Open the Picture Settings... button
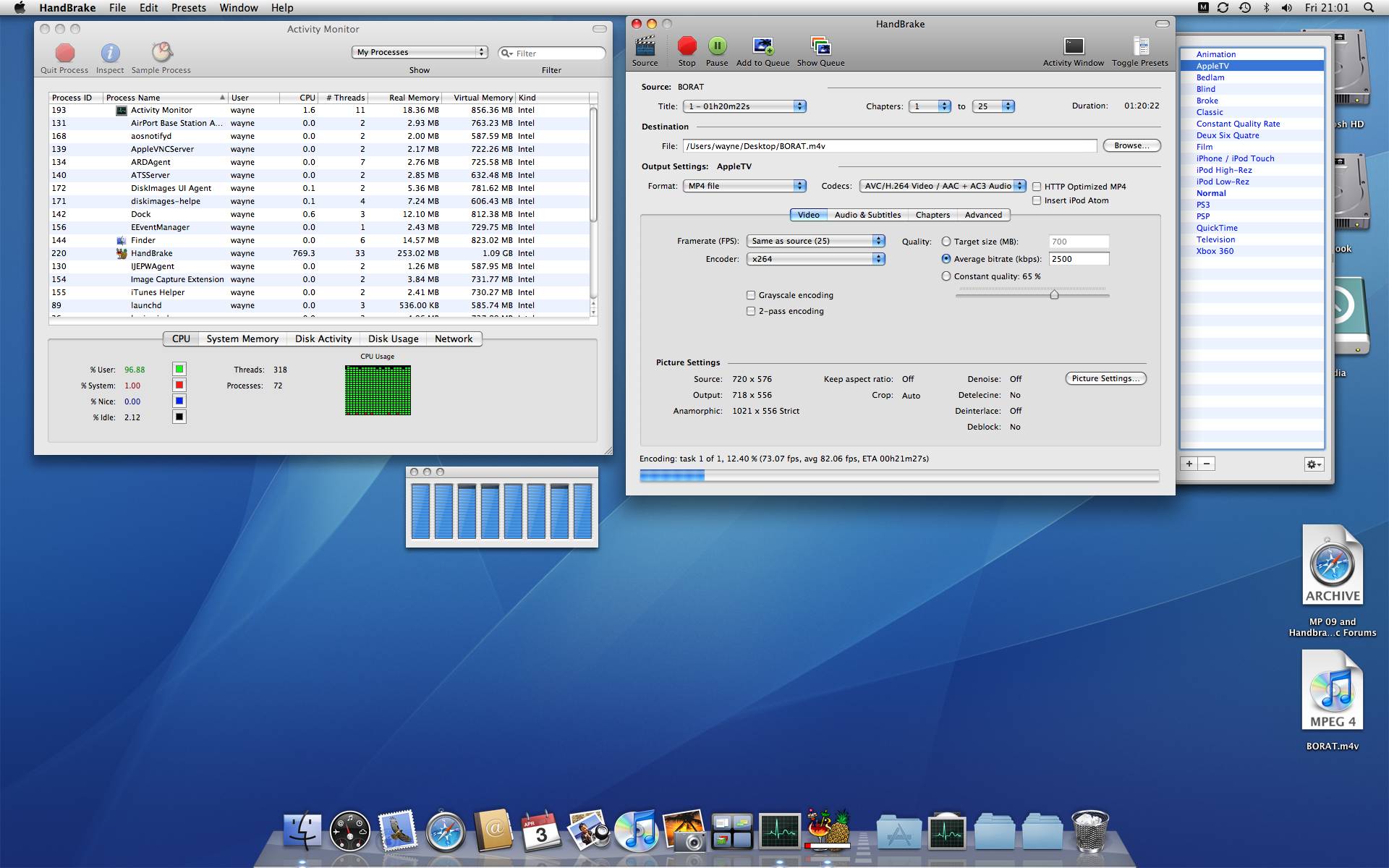The width and height of the screenshot is (1389, 868). coord(1105,378)
